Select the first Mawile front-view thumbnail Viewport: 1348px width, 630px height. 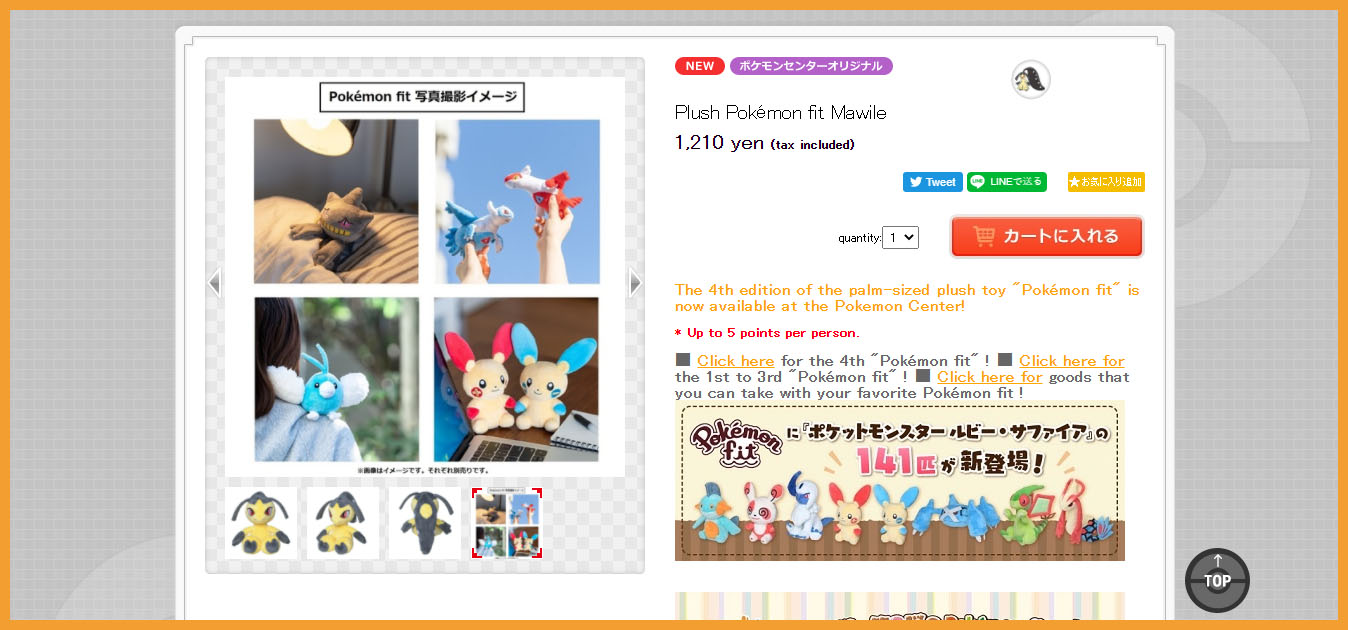[261, 523]
